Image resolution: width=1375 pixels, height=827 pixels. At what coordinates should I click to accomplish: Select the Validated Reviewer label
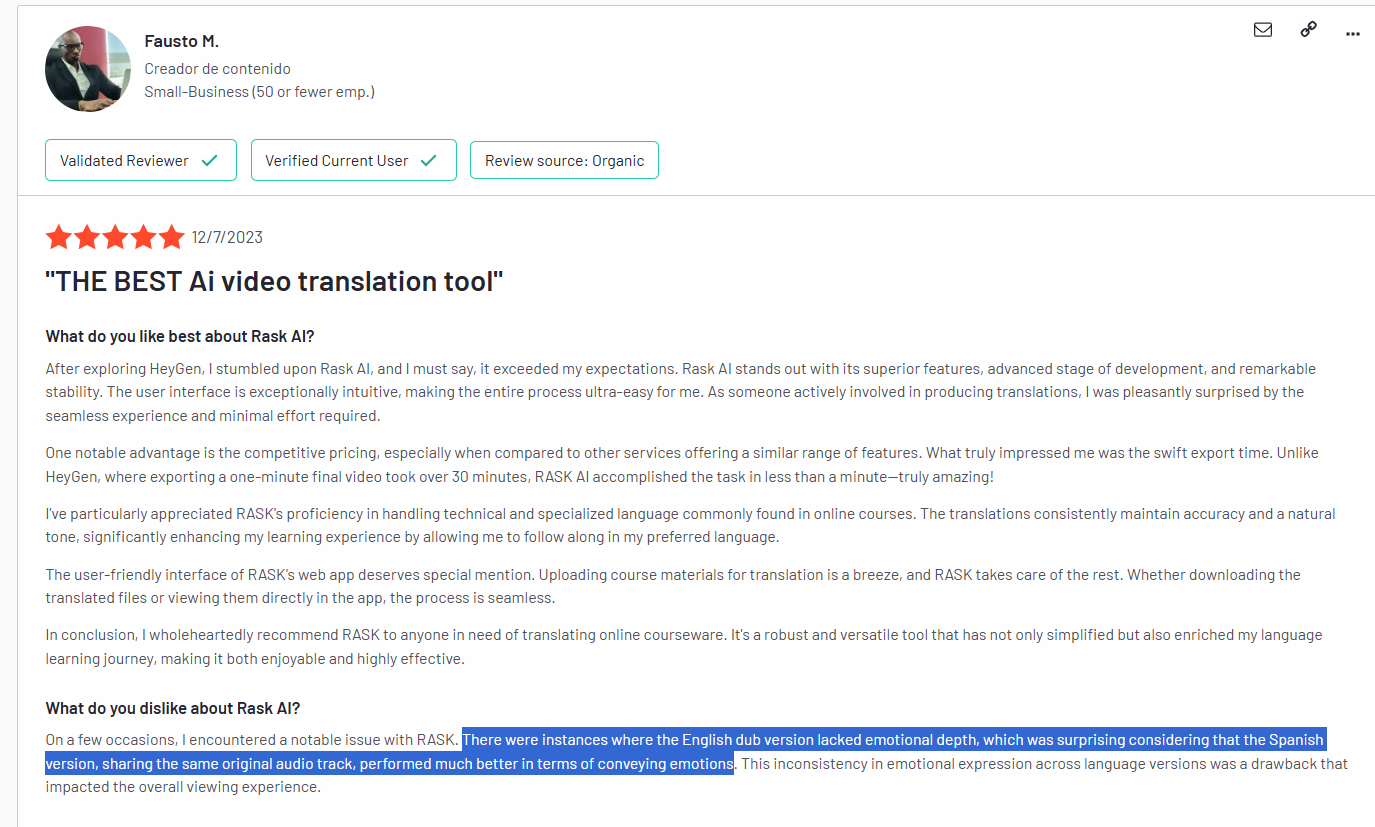(124, 160)
